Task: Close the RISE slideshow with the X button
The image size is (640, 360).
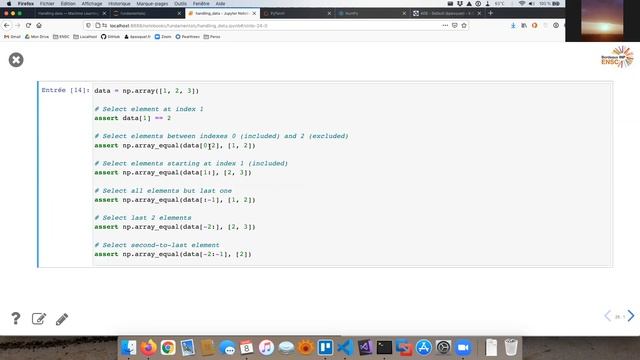Action: tap(16, 60)
